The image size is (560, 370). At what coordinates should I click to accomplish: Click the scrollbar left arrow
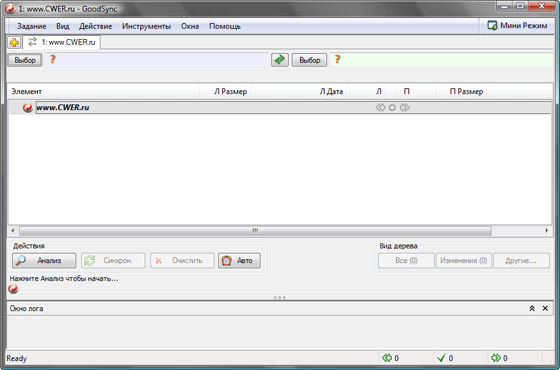tap(13, 231)
